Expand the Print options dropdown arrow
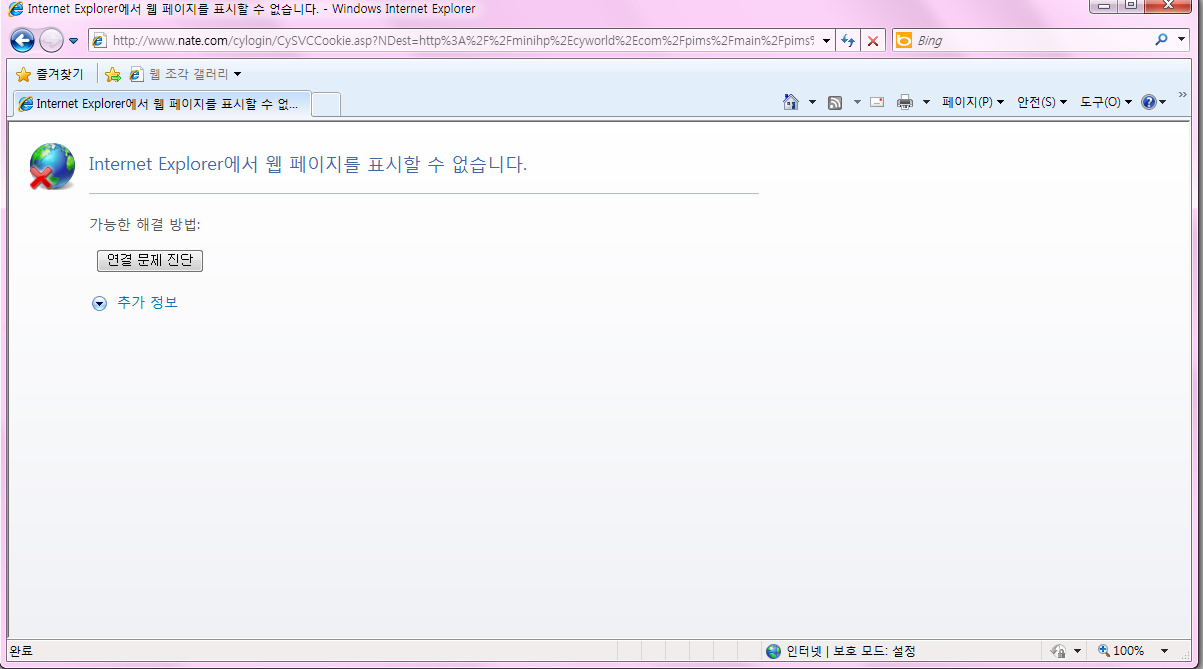1203x669 pixels. (x=926, y=102)
